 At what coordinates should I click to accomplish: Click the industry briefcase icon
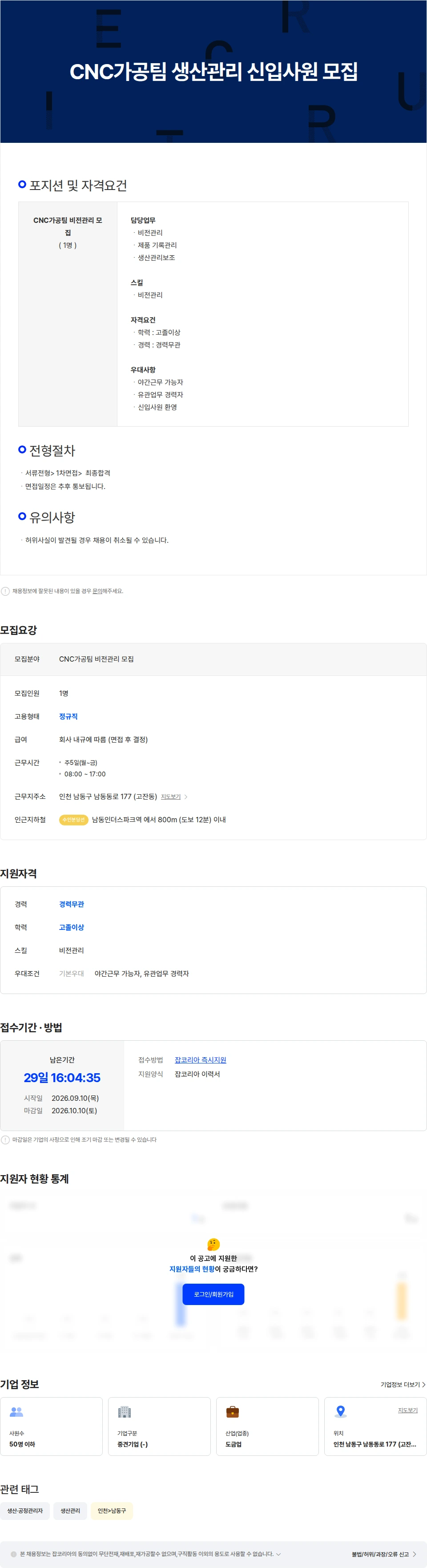(232, 1411)
